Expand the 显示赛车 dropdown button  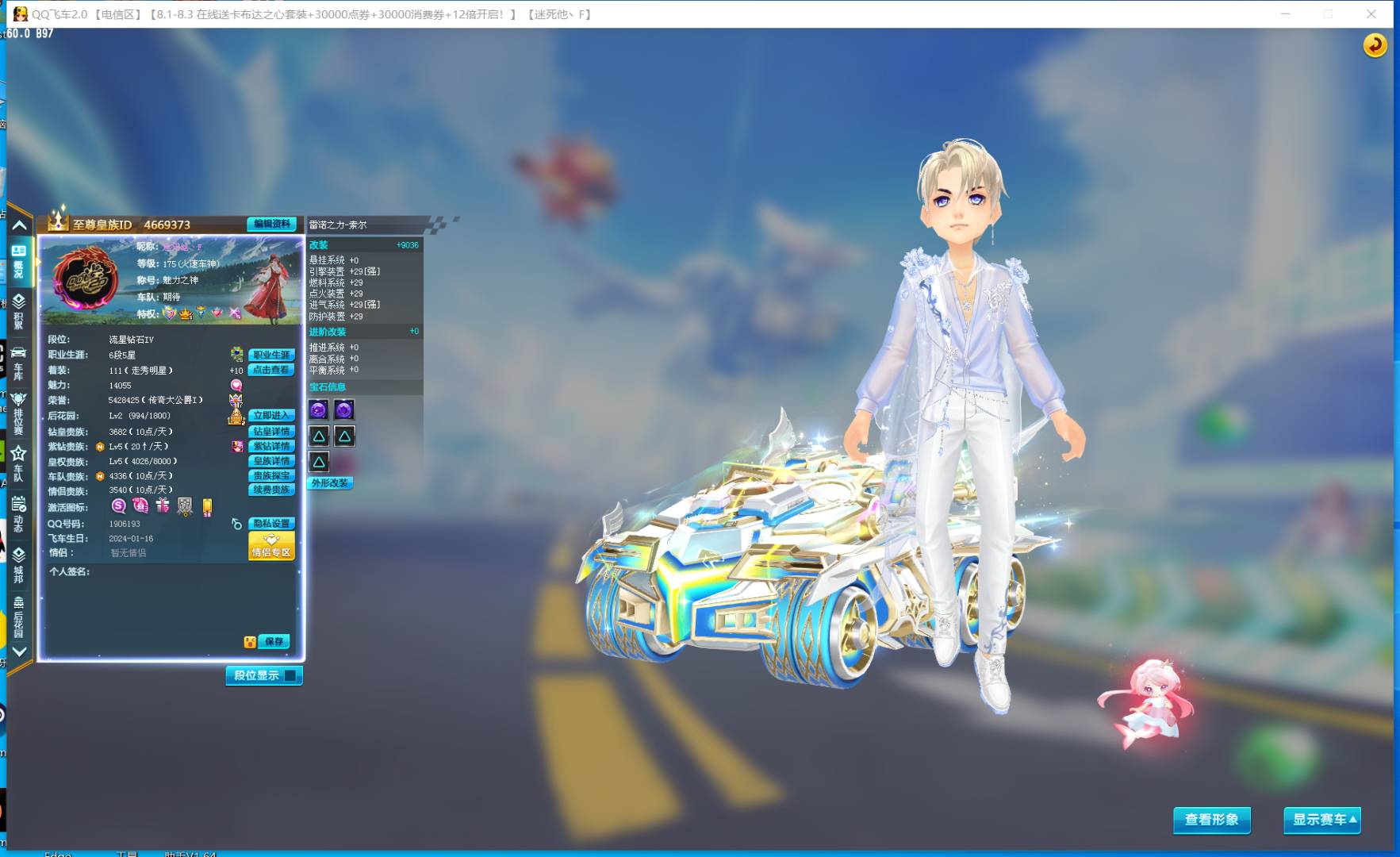(x=1322, y=819)
